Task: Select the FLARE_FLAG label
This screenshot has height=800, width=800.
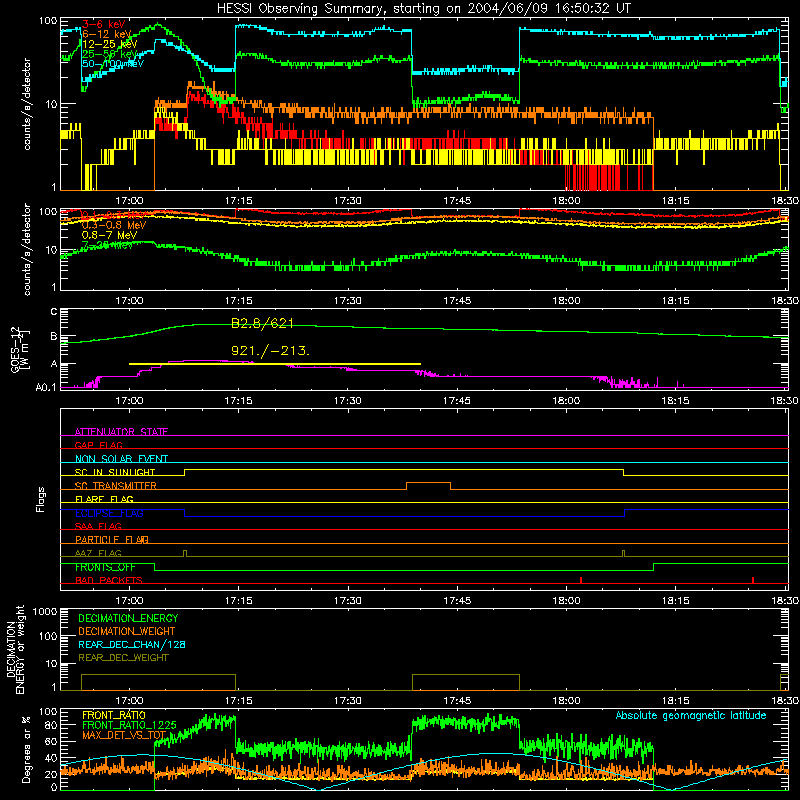Action: click(x=104, y=499)
